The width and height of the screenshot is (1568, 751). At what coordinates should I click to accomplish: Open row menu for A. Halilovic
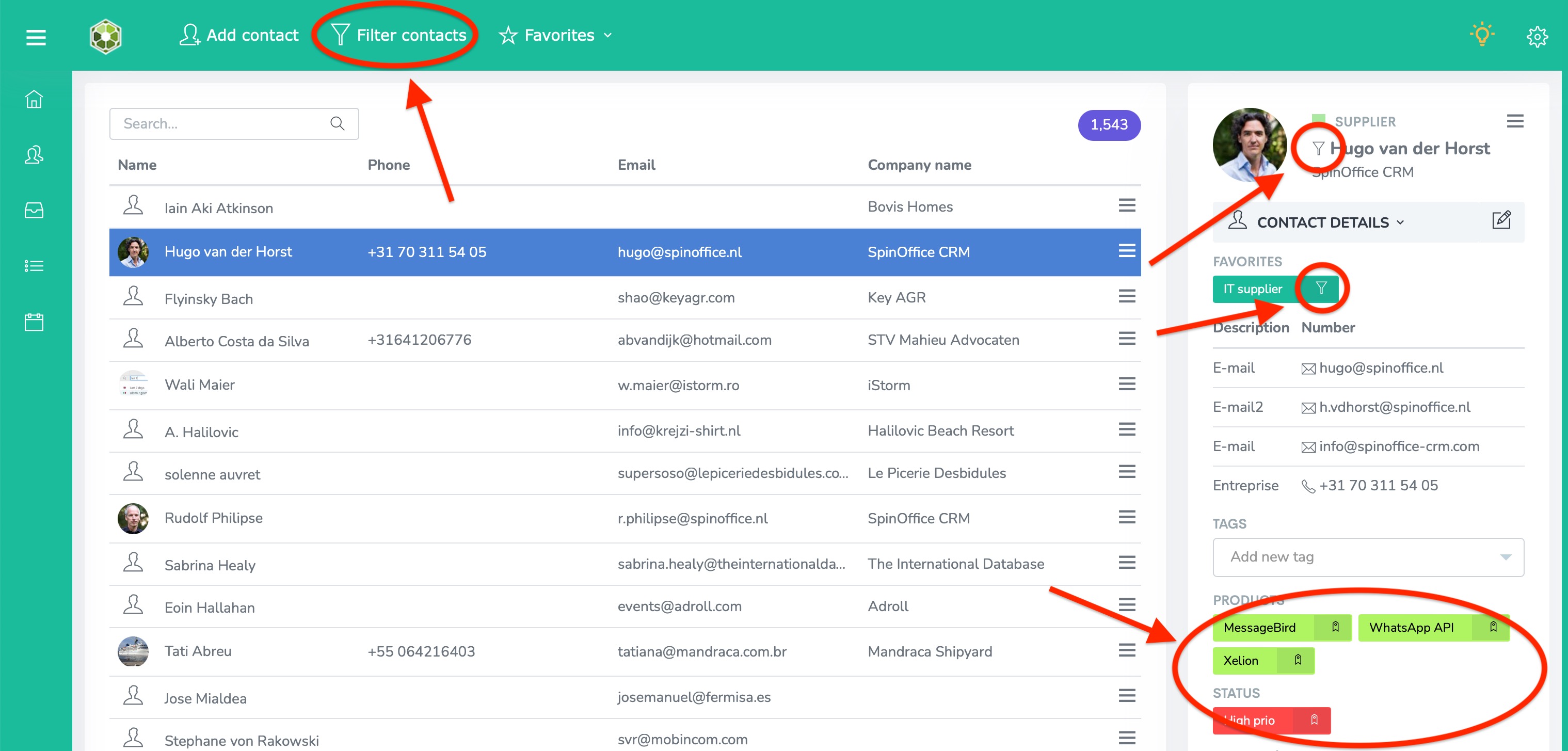[1127, 429]
